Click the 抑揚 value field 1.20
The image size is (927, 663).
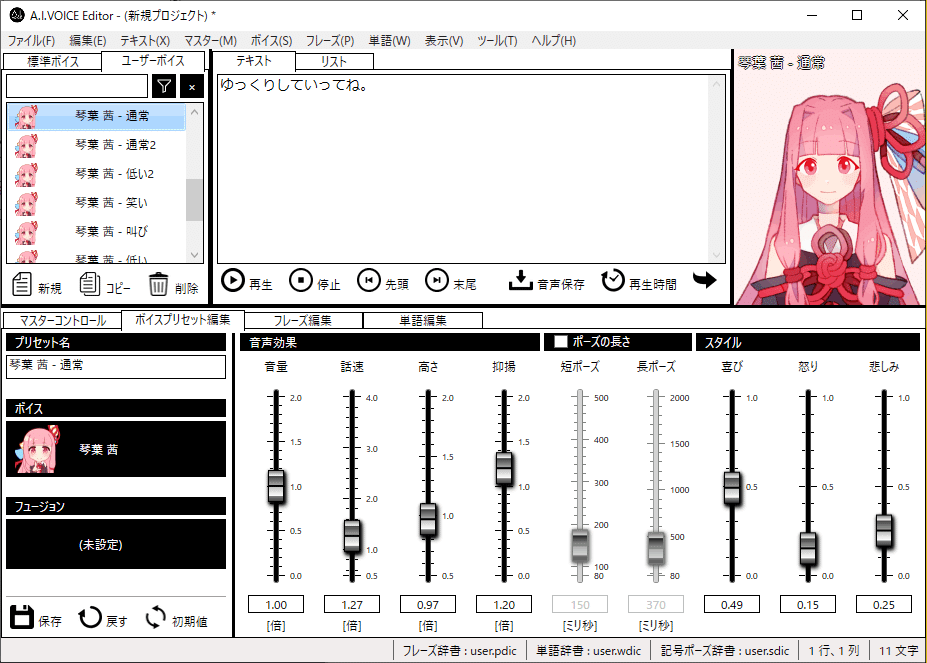[x=504, y=604]
